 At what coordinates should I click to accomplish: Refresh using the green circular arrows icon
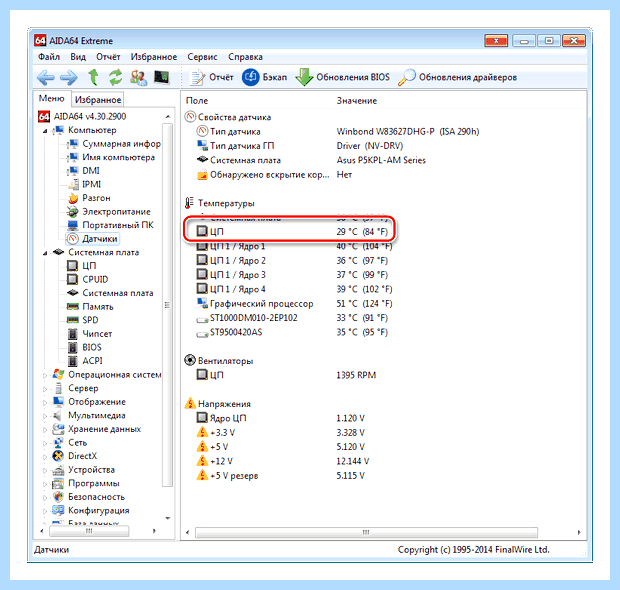(x=116, y=77)
